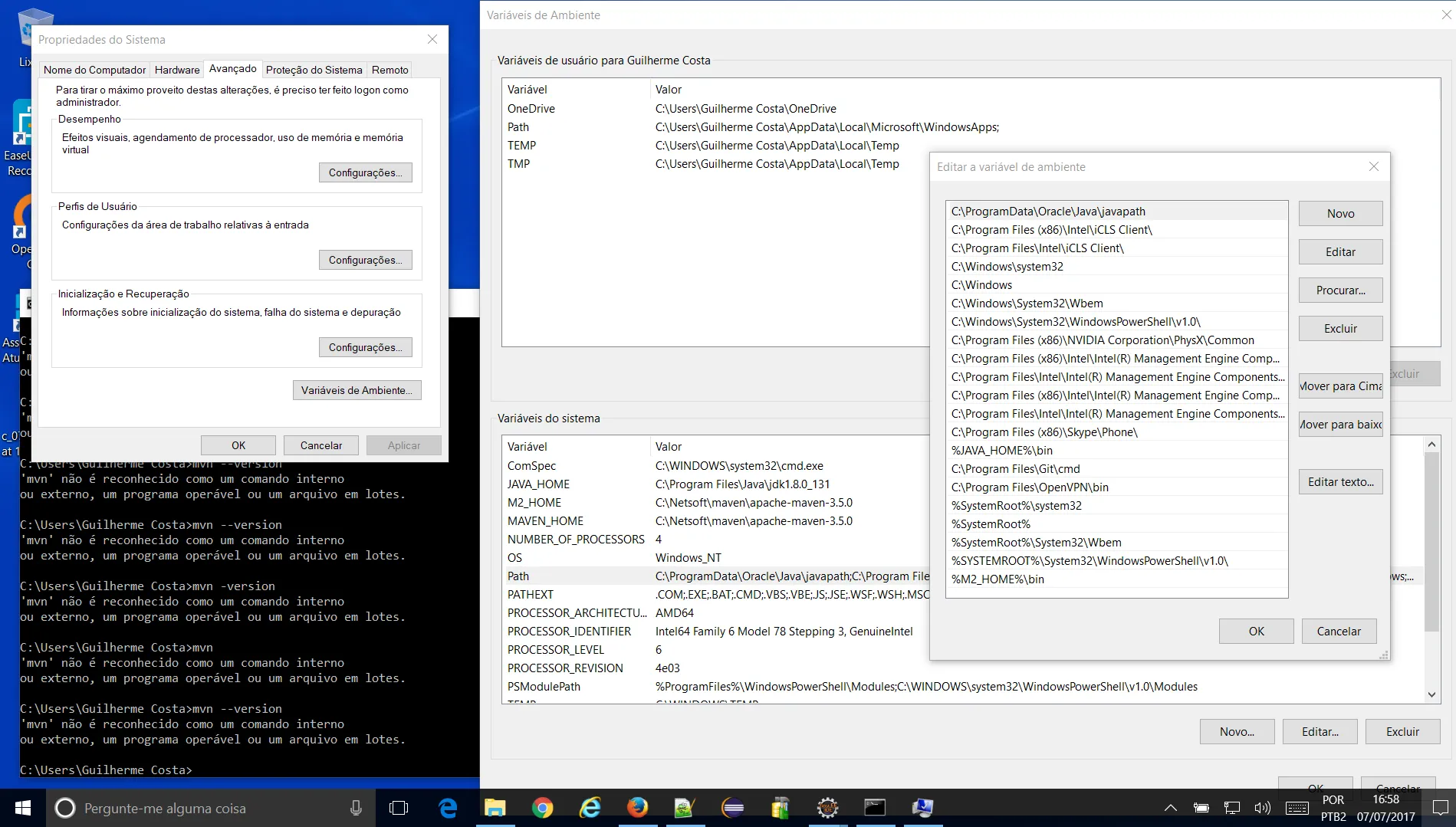Open the Task View button

399,808
